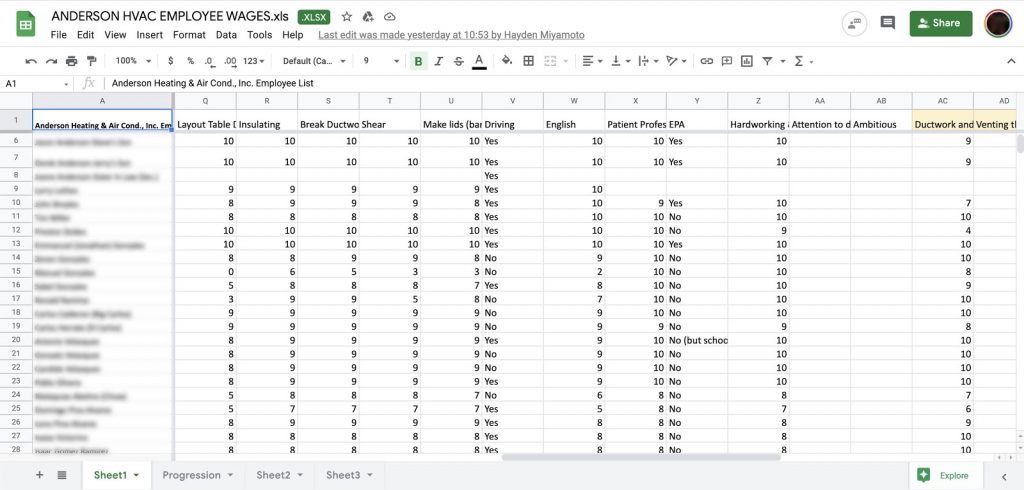Check the cloud save status icon

pos(389,16)
